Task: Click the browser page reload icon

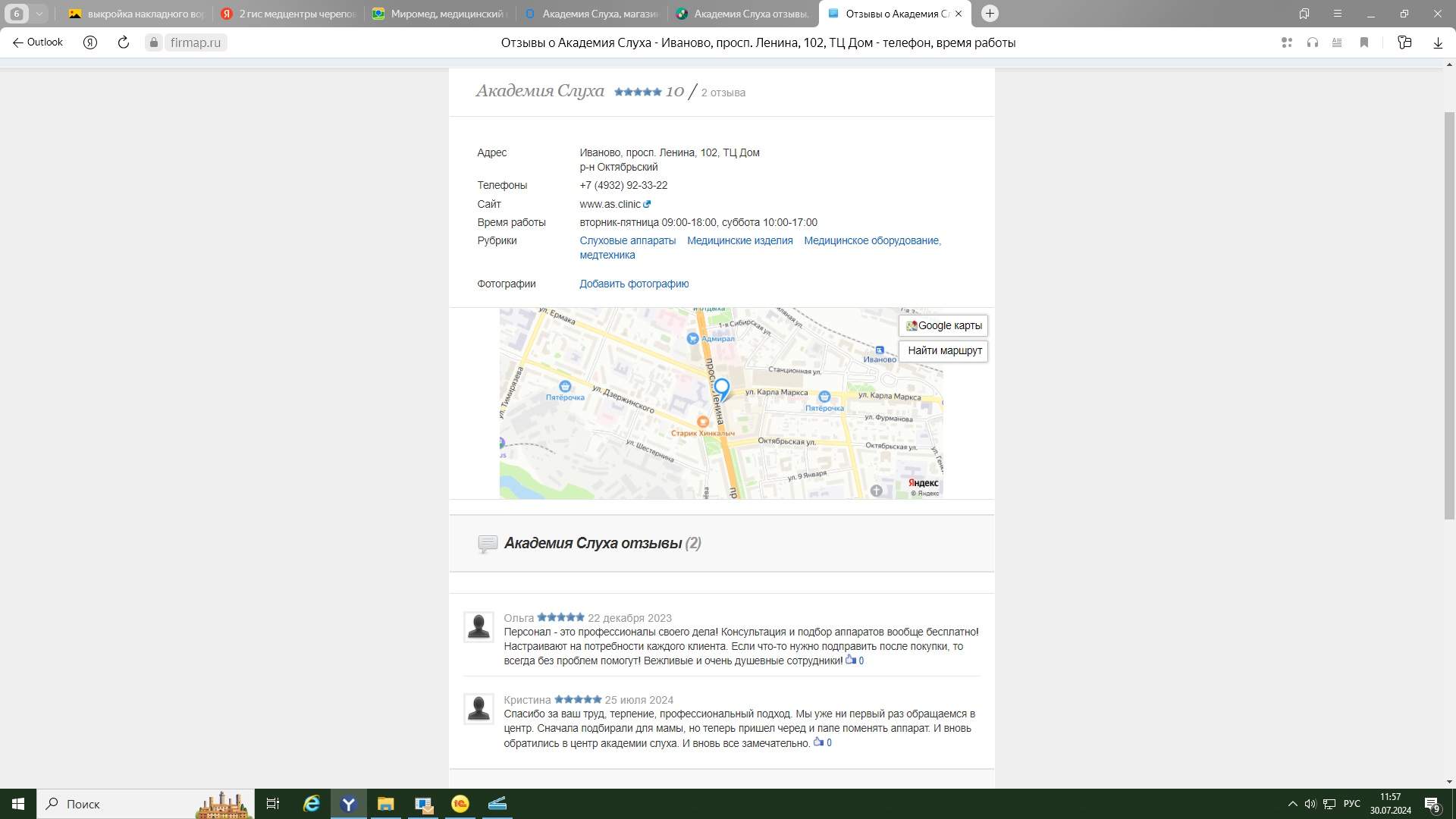Action: click(124, 42)
